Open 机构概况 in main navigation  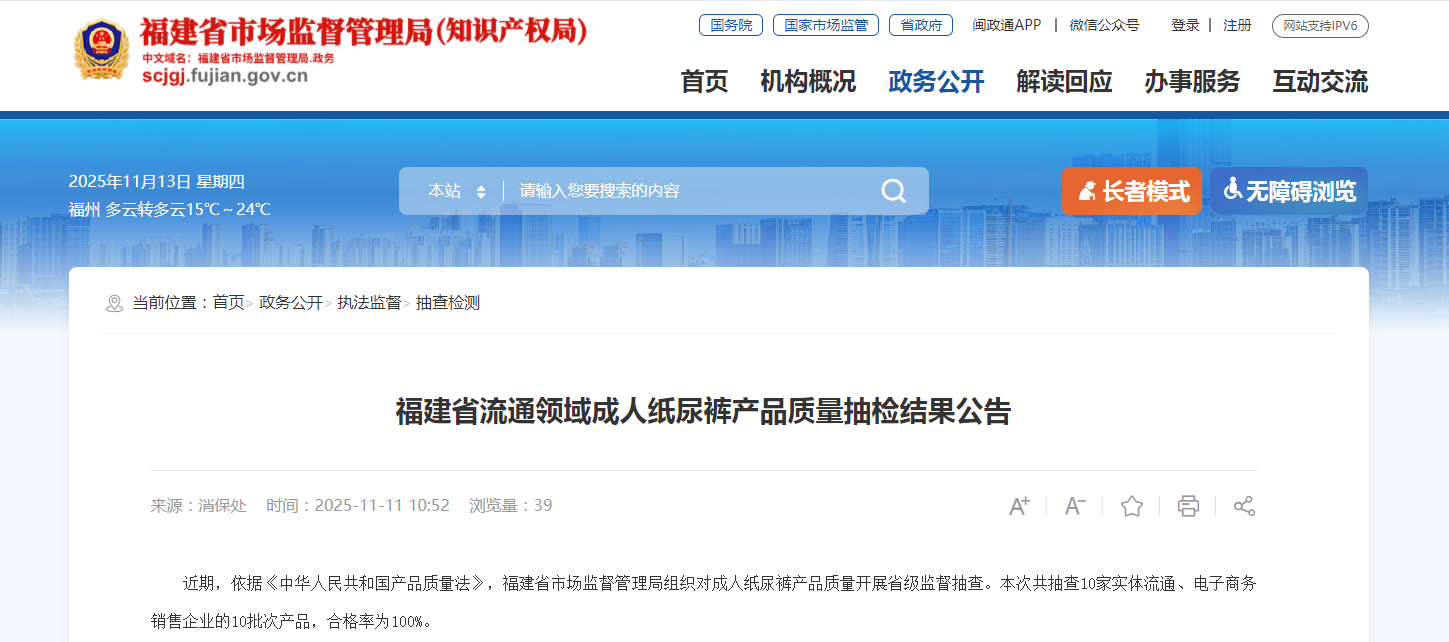[x=808, y=82]
